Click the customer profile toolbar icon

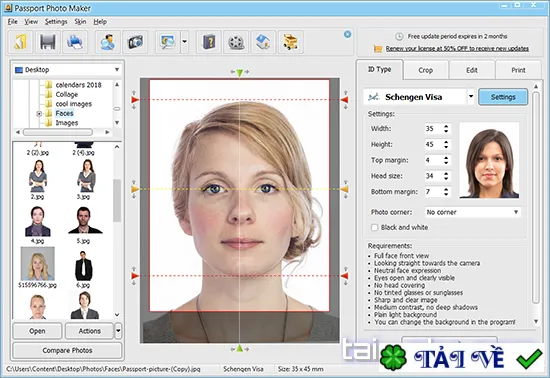tap(108, 42)
